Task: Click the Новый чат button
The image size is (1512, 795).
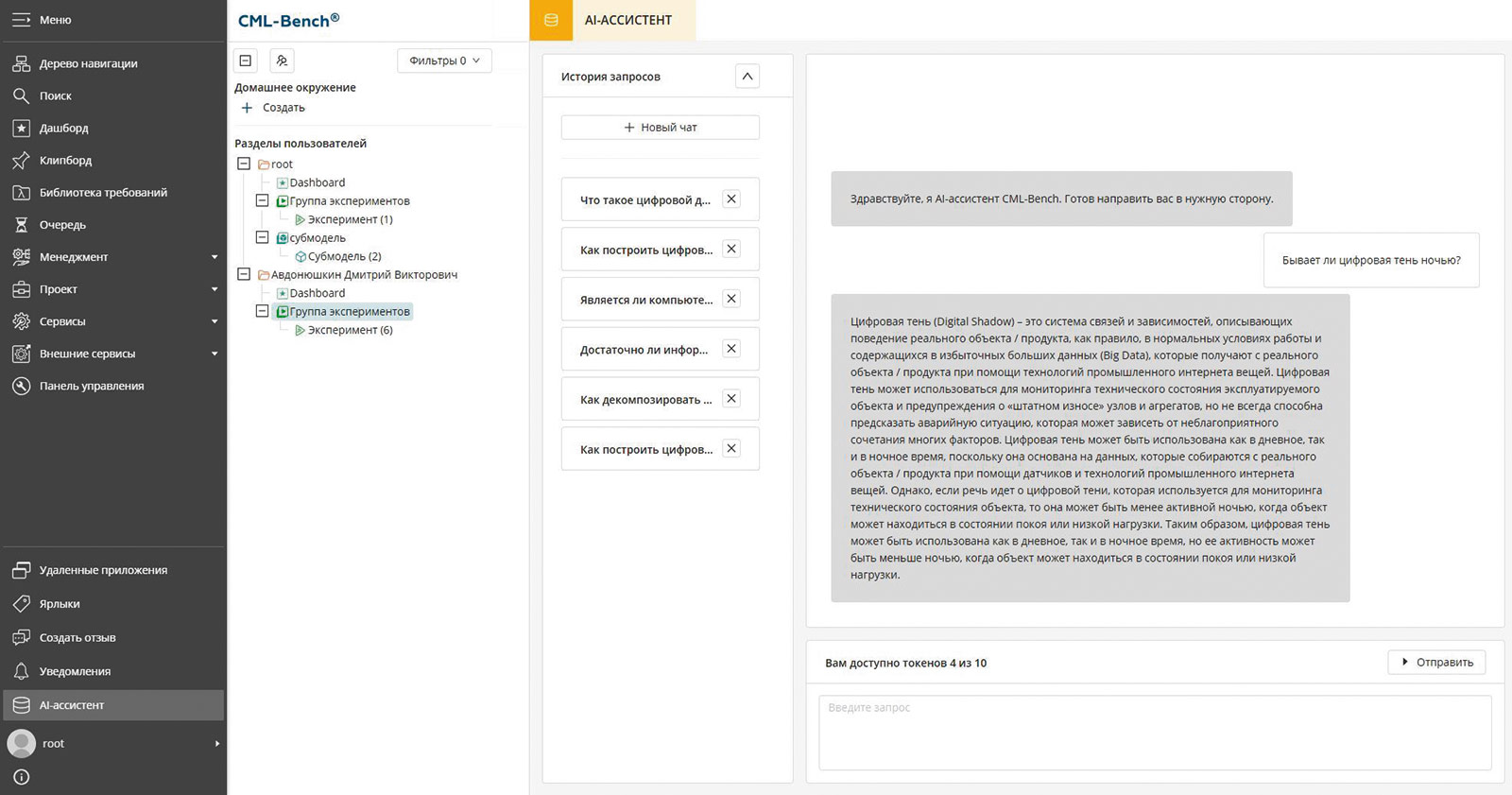Action: coord(661,128)
